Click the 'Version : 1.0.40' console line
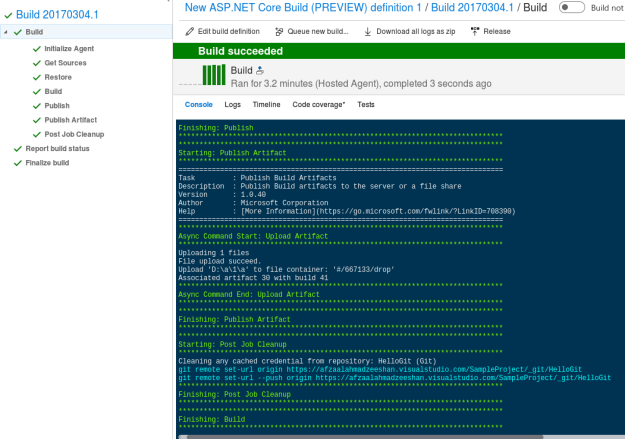The image size is (625, 439). (222, 195)
